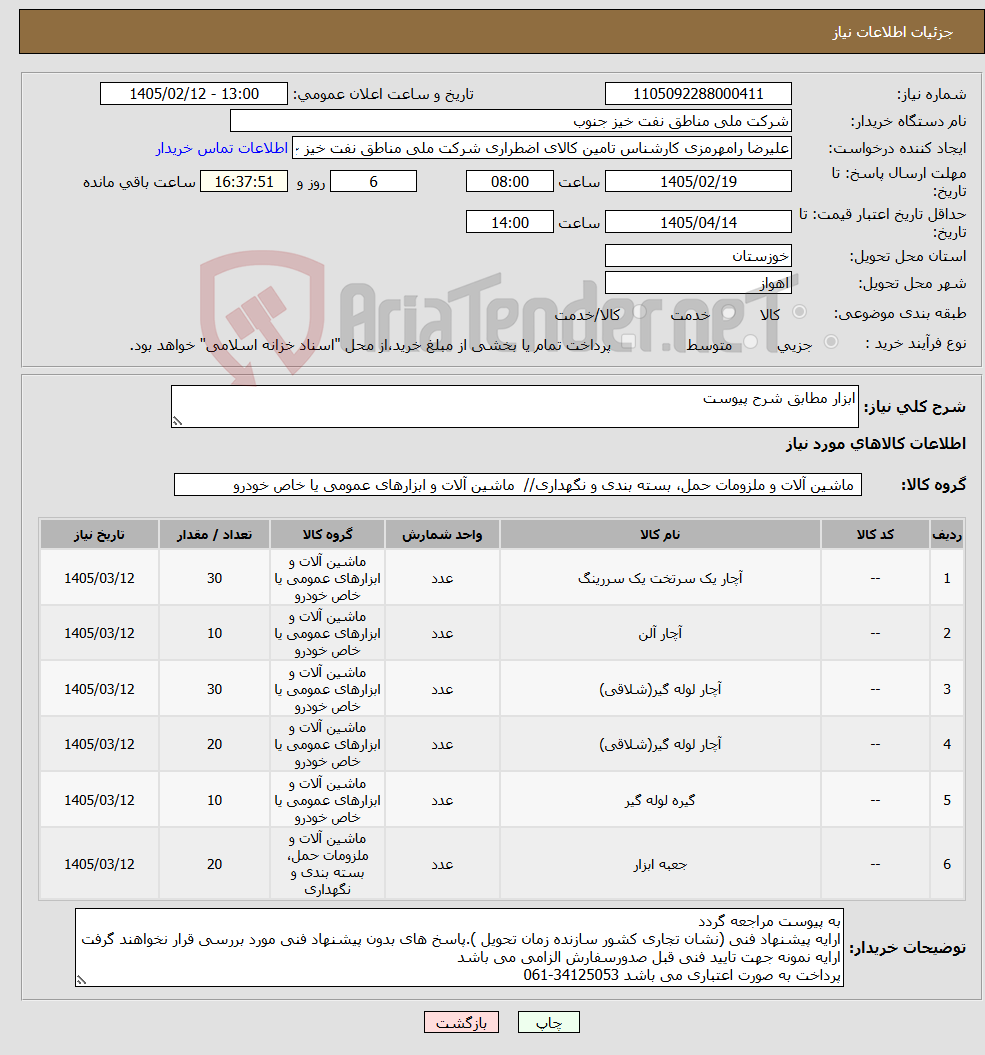The image size is (985, 1055).
Task: Click the تاریخ نیاز column header
Action: click(x=100, y=534)
